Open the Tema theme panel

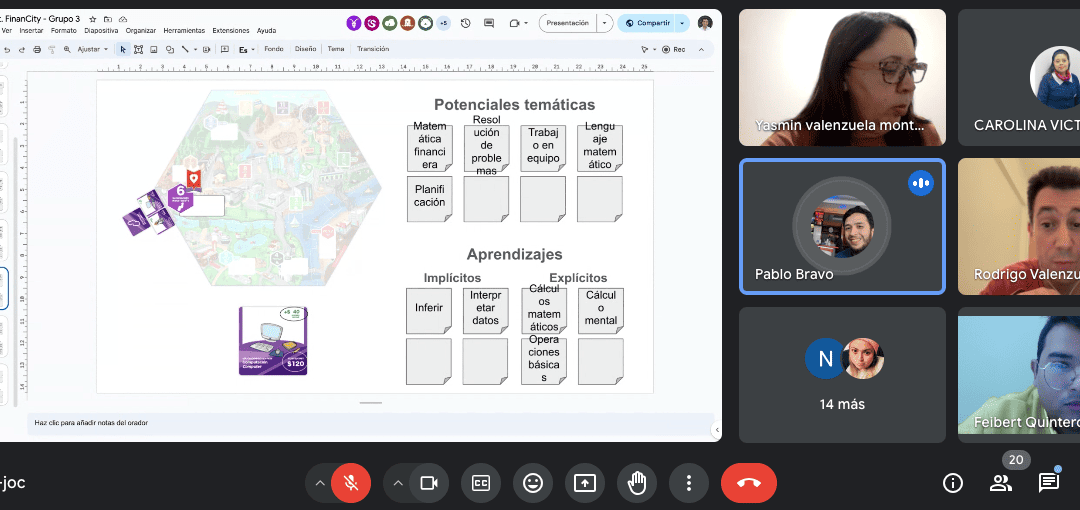[335, 49]
